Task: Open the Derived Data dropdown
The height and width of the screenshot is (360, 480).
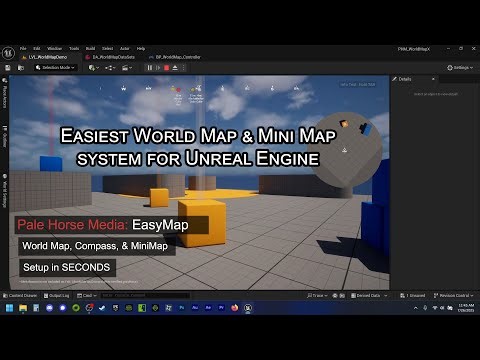Action: coord(369,296)
